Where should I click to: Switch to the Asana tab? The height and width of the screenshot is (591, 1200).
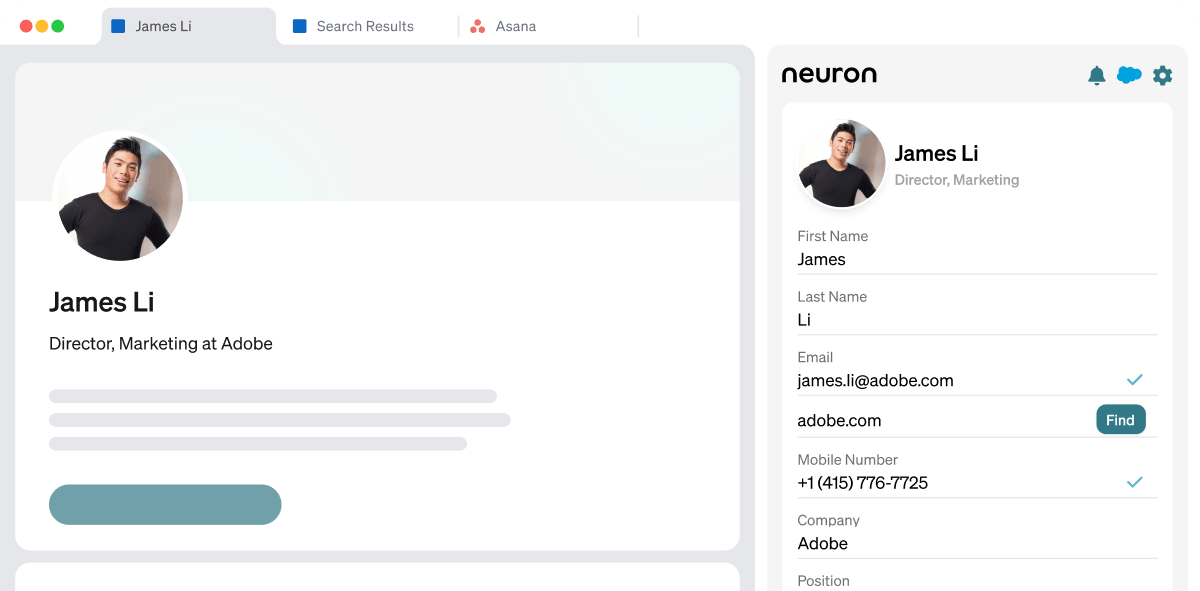point(515,26)
